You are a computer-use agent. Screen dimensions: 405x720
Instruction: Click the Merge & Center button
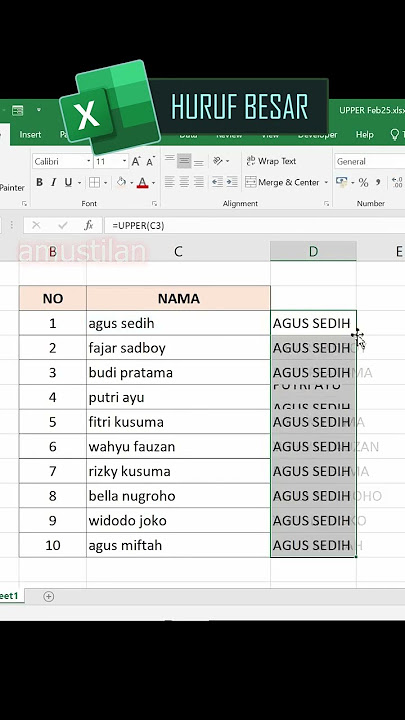pos(282,182)
